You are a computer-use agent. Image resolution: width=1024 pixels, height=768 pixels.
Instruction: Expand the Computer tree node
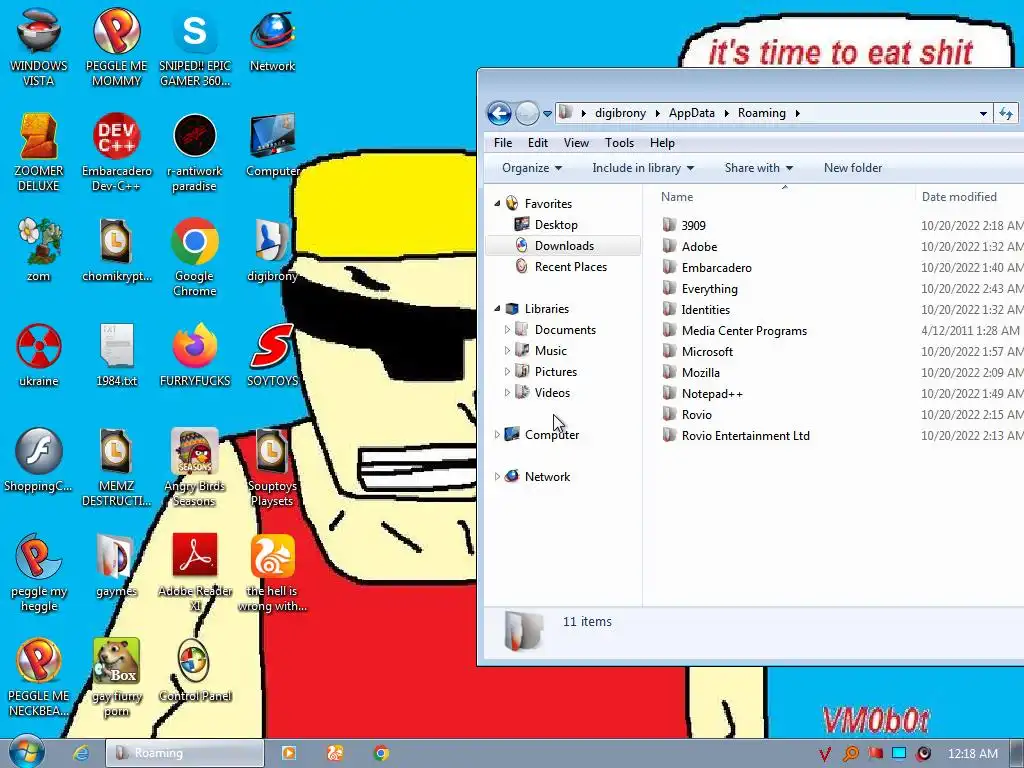click(497, 434)
